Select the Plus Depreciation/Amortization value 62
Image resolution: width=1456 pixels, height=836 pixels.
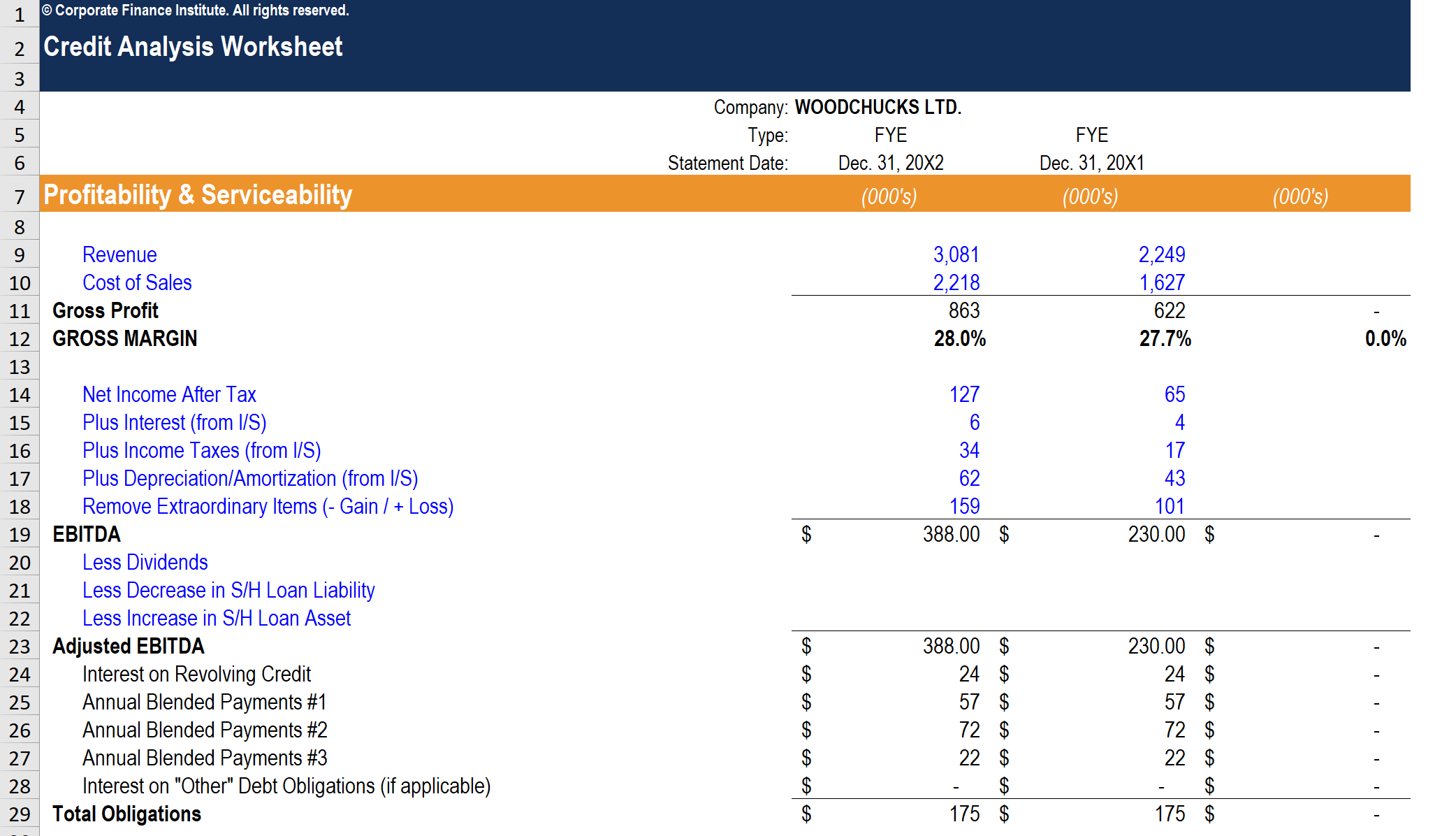968,478
